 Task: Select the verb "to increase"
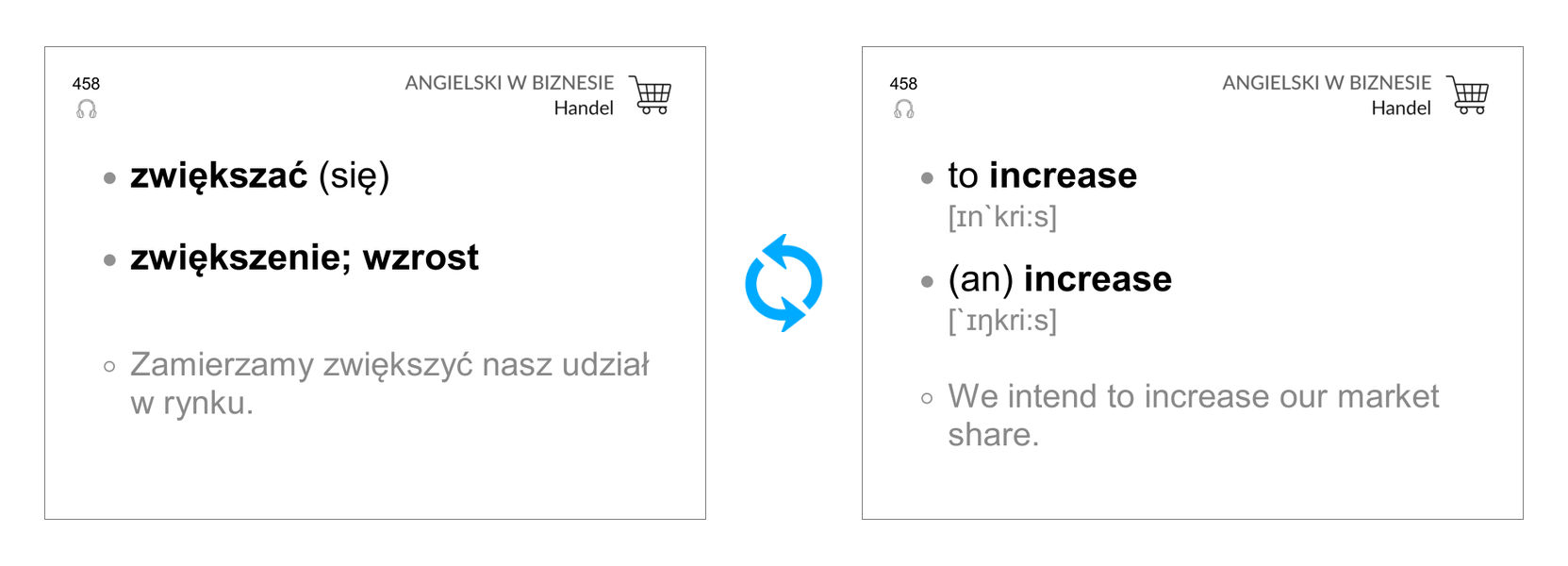[x=1042, y=176]
